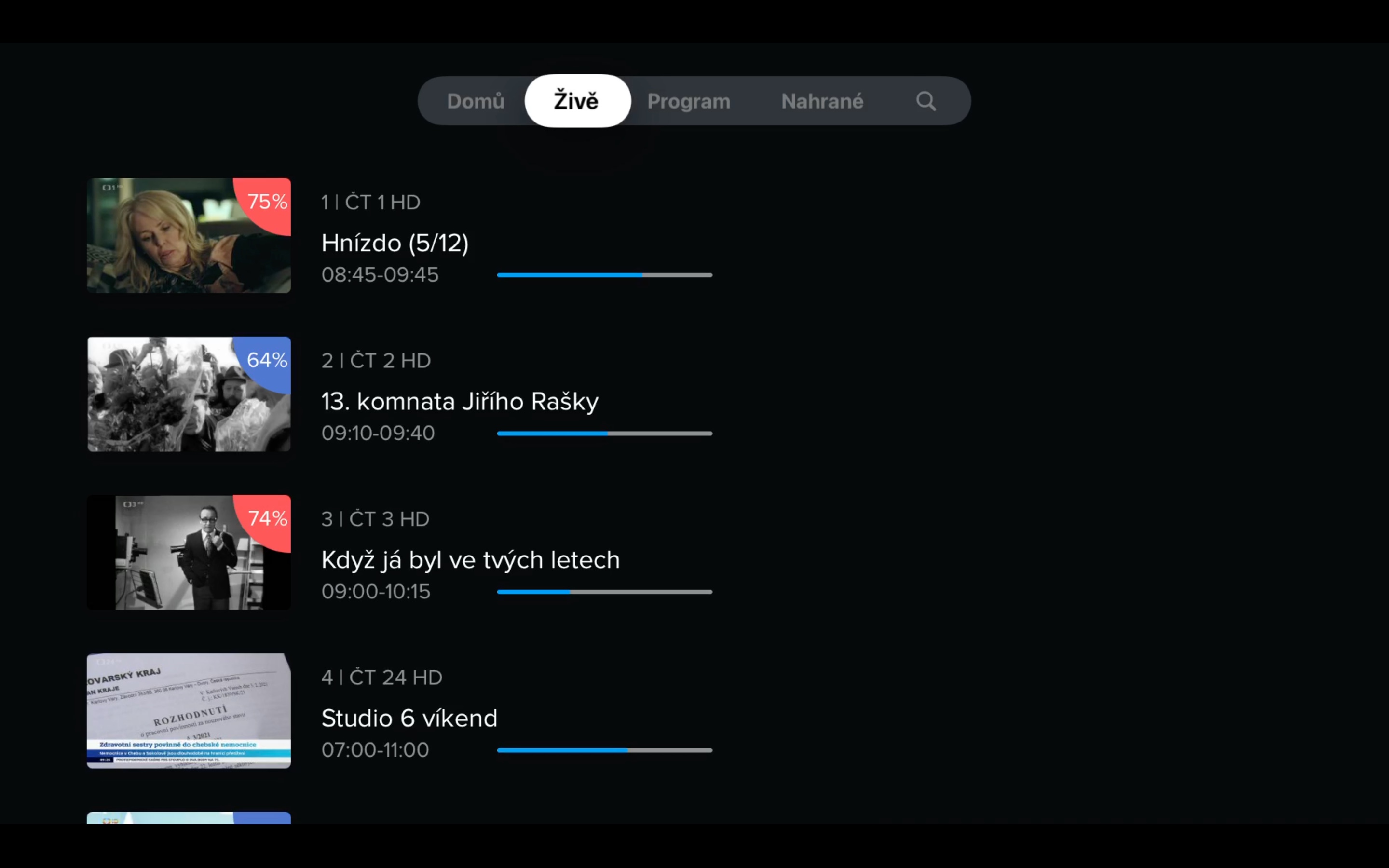The image size is (1389, 868).
Task: Open the Nahrané tab
Action: point(822,101)
